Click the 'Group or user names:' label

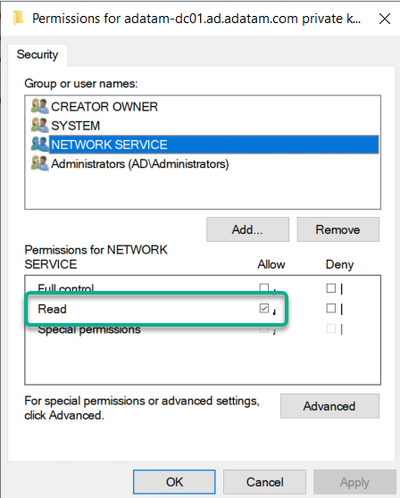tap(81, 83)
